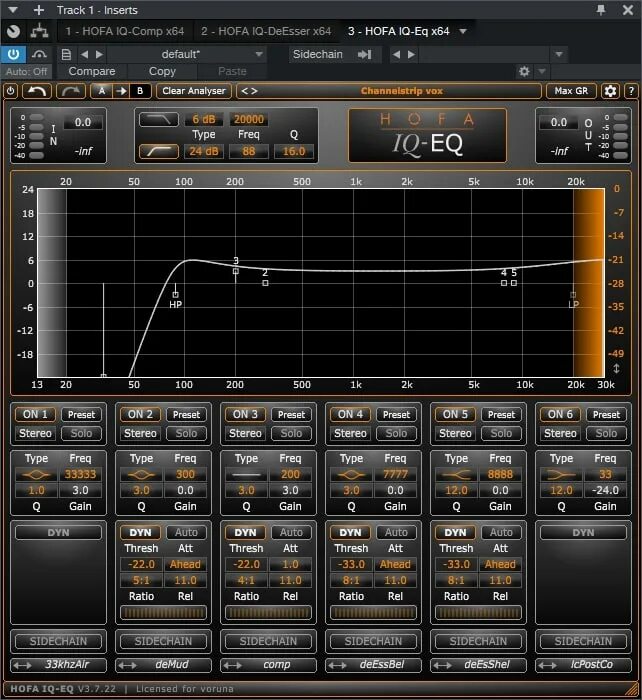Select HOFA IQ-Eq x64 tab
Image resolution: width=642 pixels, height=700 pixels.
399,31
